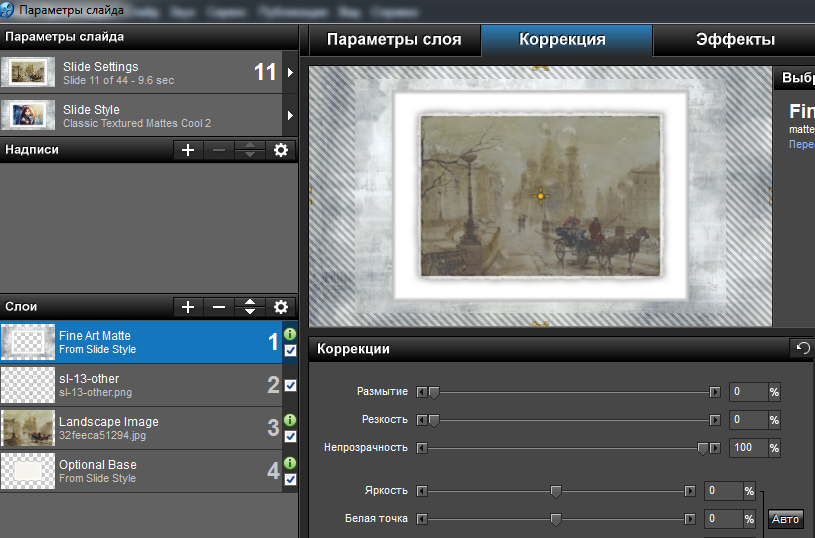
Task: Open the Slide Style row
Action: [141, 115]
